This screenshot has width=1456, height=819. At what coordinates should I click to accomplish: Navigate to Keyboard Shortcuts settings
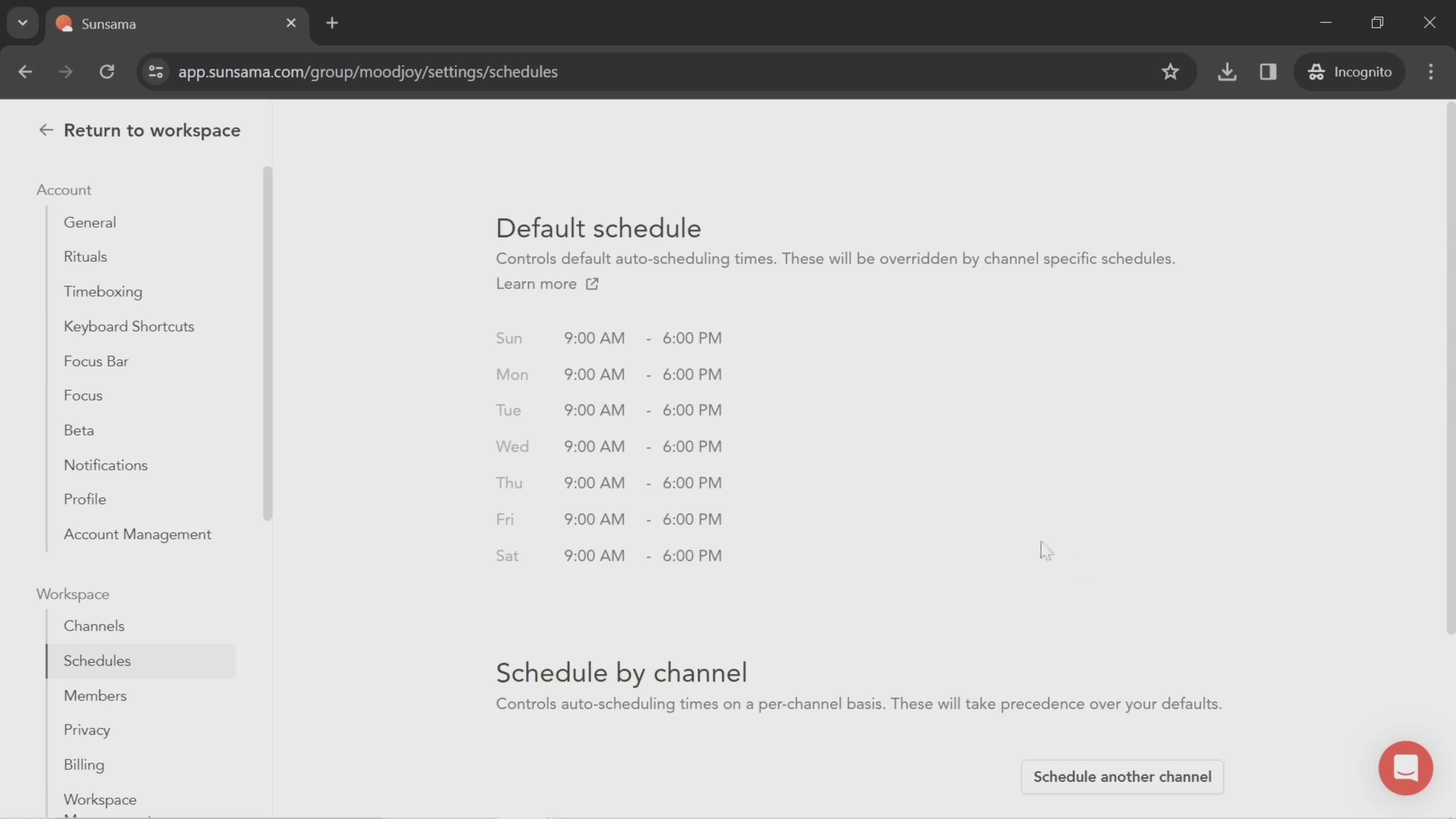pyautogui.click(x=129, y=326)
